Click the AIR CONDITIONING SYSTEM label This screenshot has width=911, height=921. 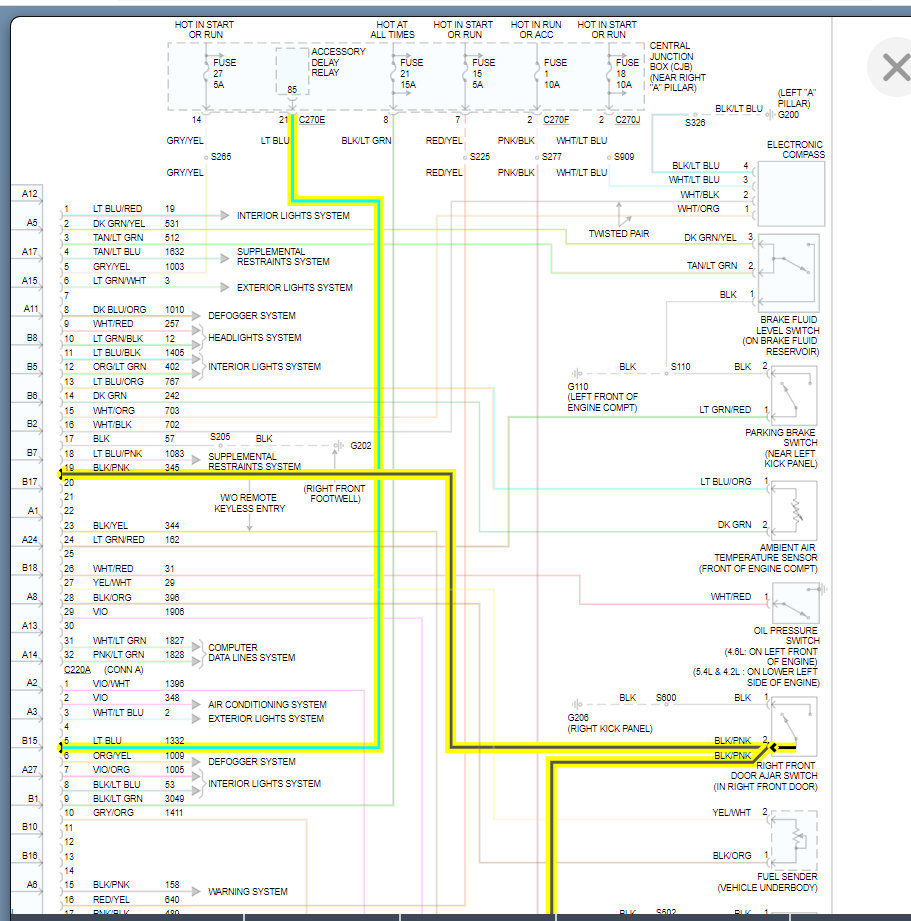coord(267,704)
